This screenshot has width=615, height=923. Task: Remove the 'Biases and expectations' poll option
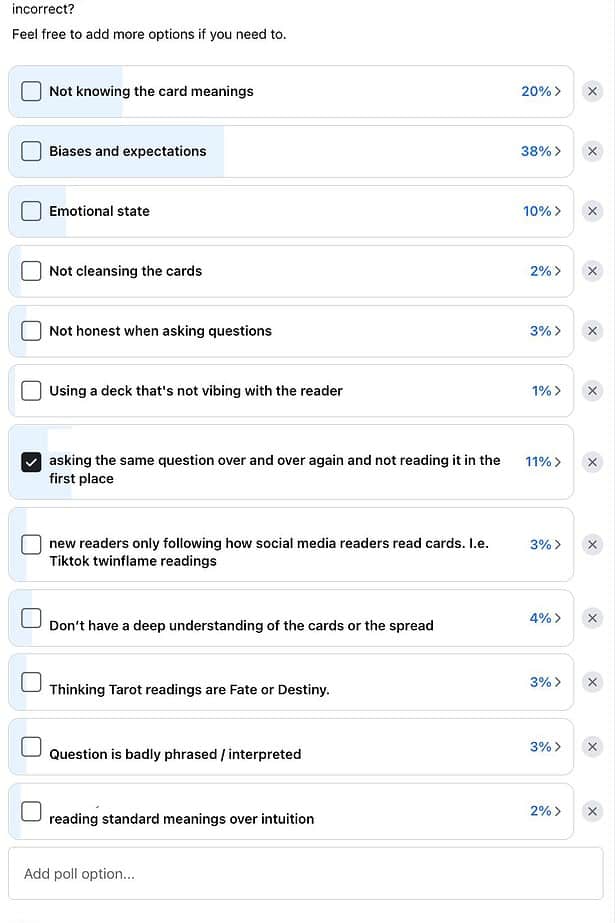(592, 151)
